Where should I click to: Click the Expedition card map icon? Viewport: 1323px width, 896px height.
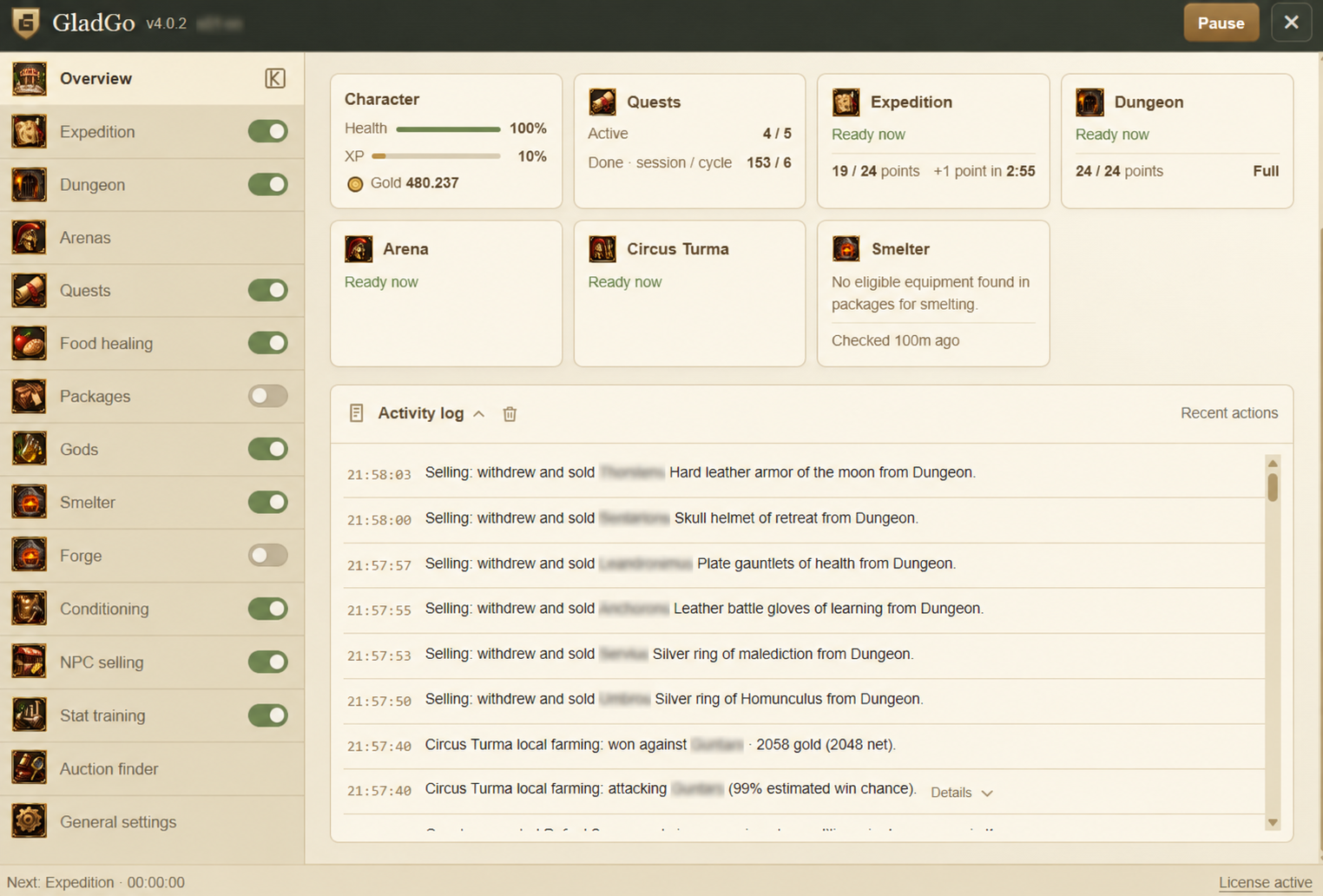pos(846,102)
